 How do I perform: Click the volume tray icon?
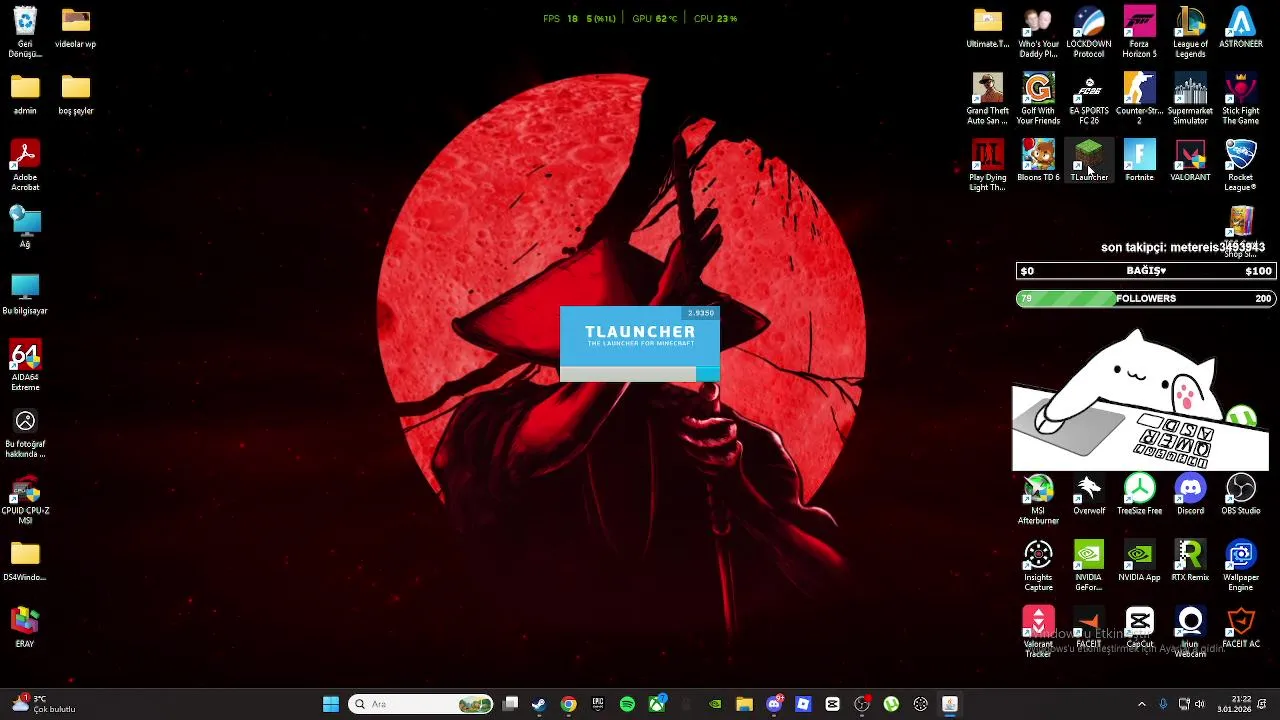pos(1200,704)
